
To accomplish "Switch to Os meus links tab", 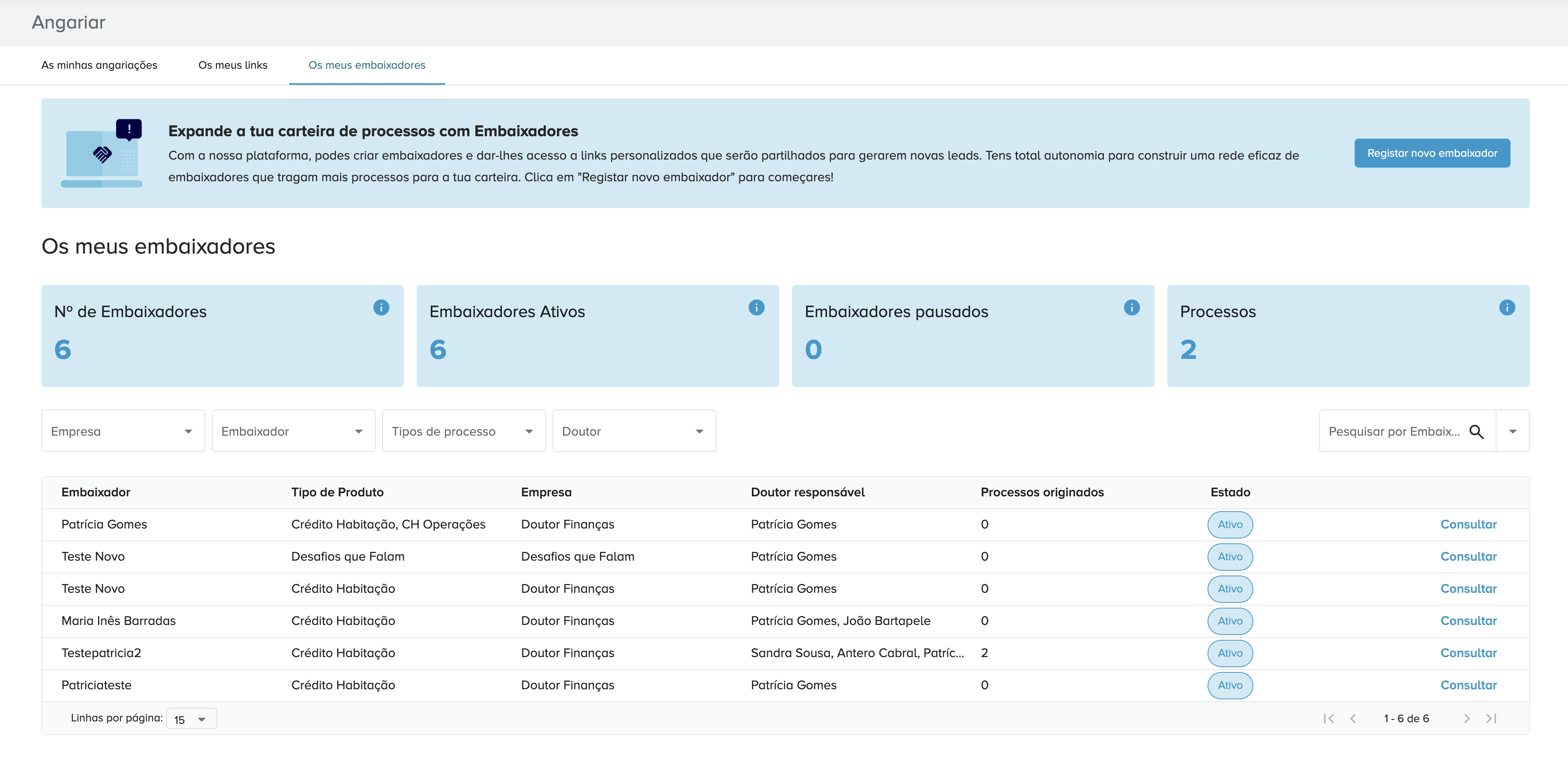I will coord(233,65).
